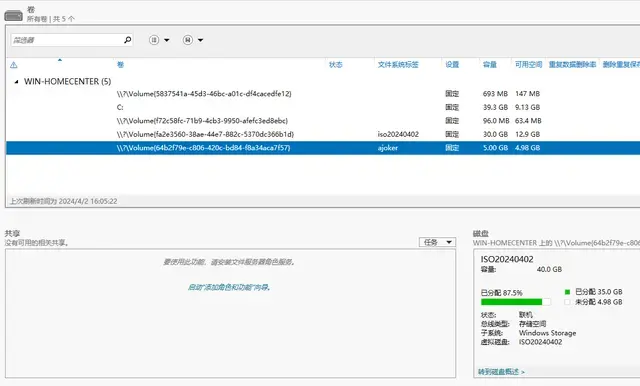
Task: Open the list view options icon
Action: pos(154,40)
